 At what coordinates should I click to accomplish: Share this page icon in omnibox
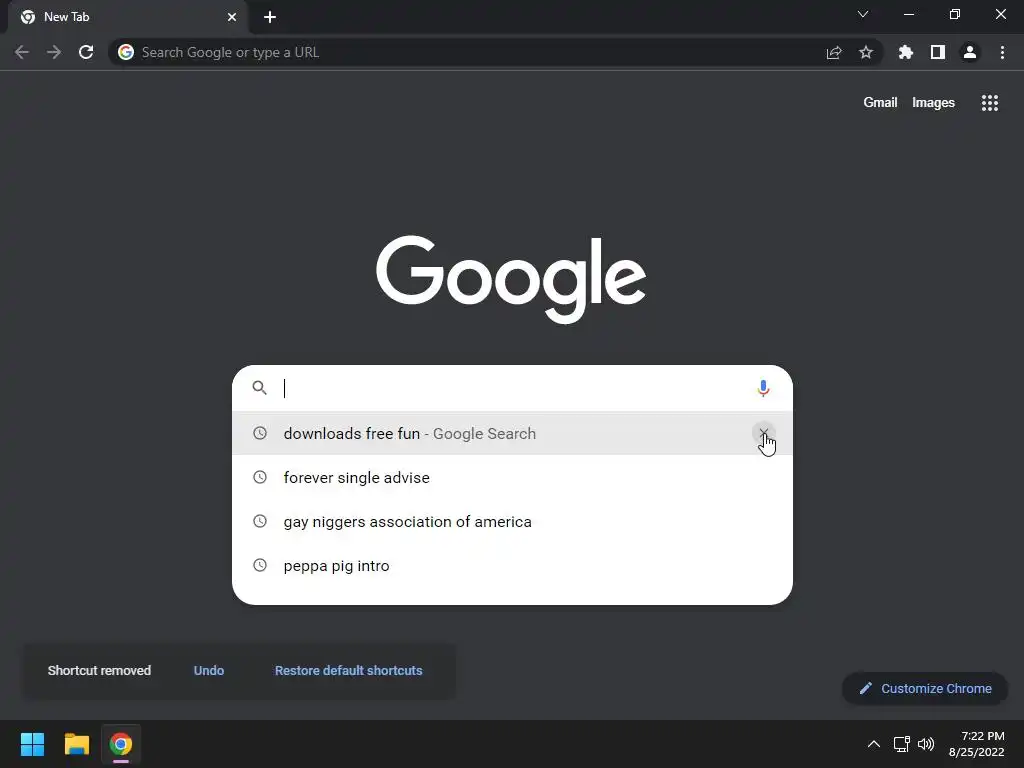(834, 52)
